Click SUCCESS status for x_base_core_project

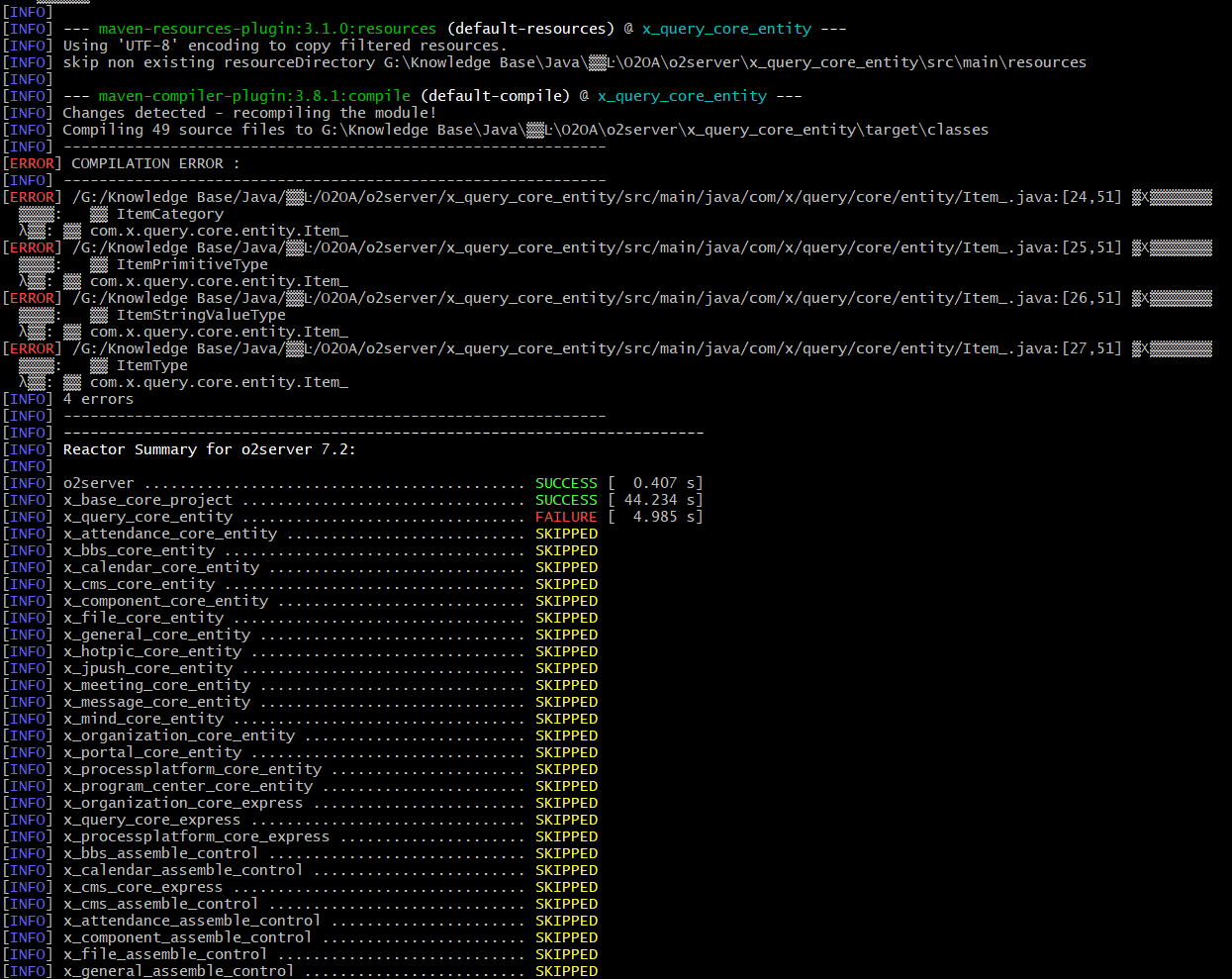[x=566, y=500]
